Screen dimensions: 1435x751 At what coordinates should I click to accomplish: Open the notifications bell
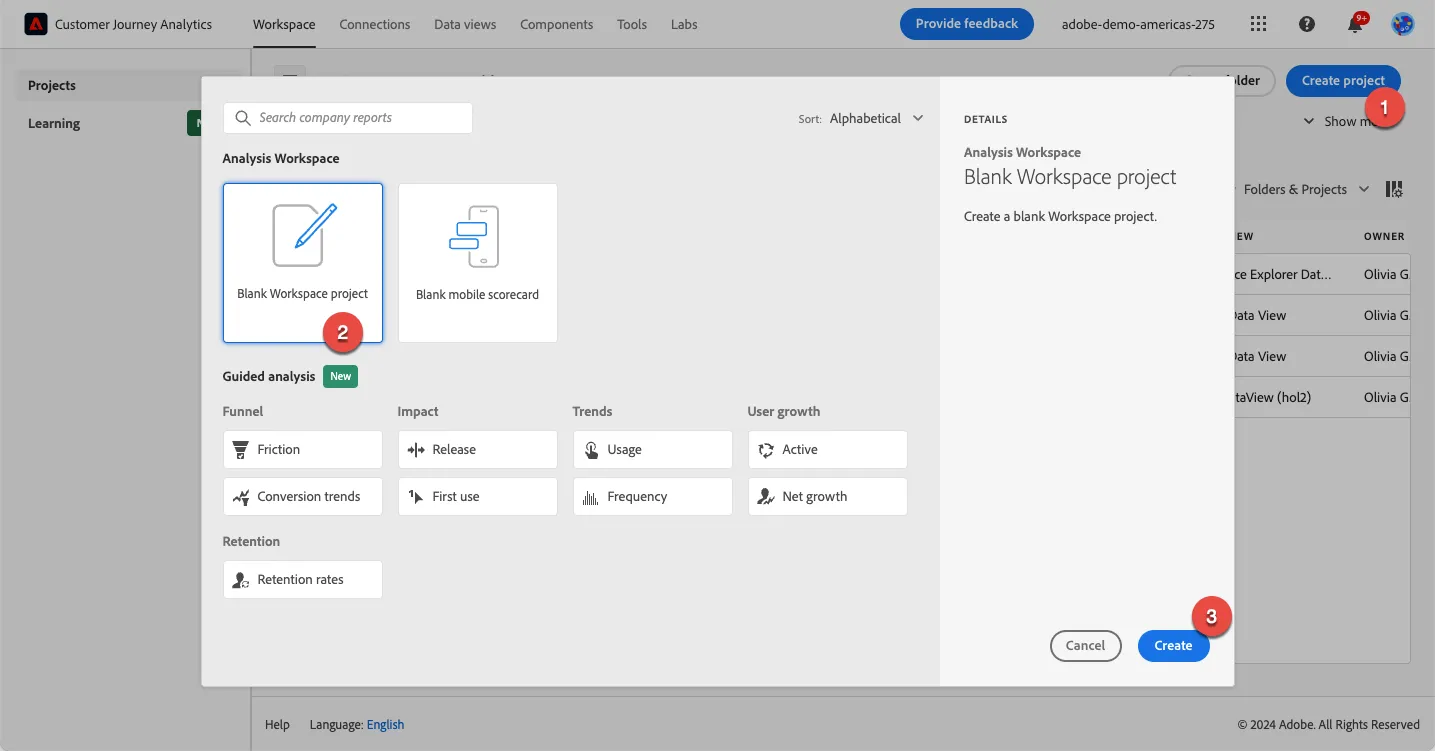tap(1355, 24)
